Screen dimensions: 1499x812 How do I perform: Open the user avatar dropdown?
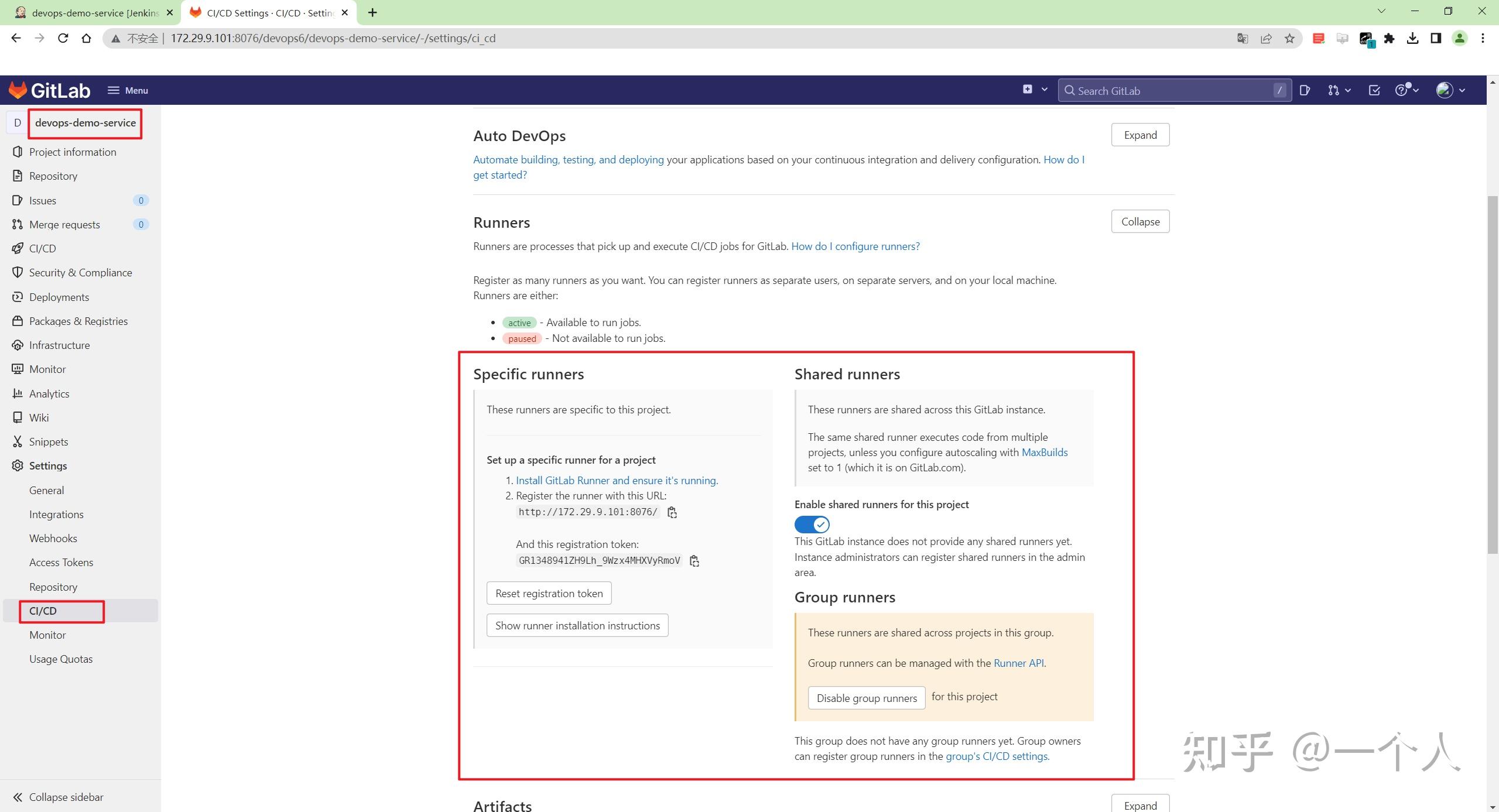(x=1450, y=90)
